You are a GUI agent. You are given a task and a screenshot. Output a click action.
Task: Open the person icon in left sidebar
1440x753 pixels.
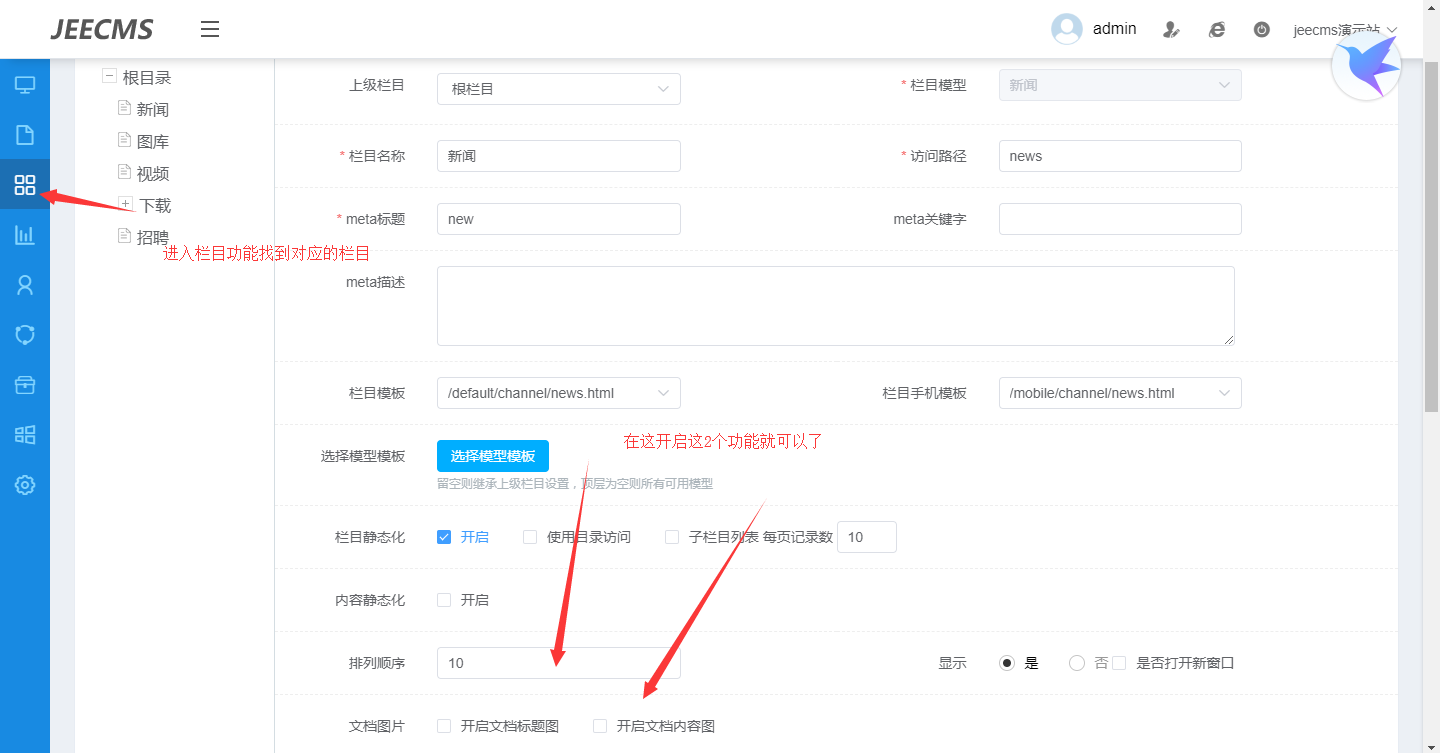(x=25, y=285)
